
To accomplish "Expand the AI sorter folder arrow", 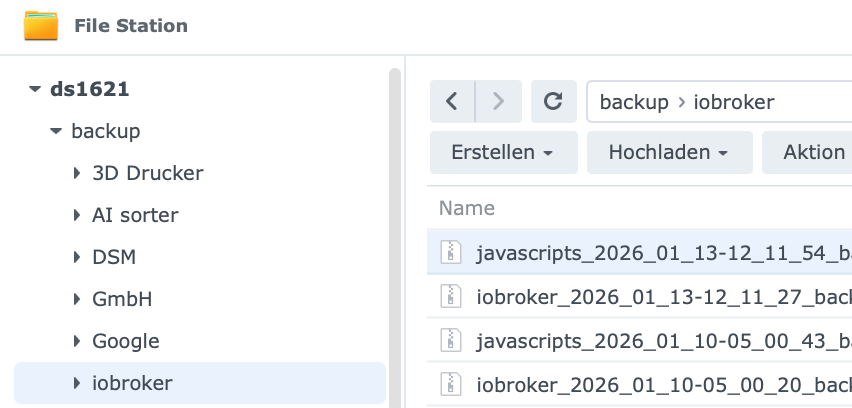I will coord(77,215).
